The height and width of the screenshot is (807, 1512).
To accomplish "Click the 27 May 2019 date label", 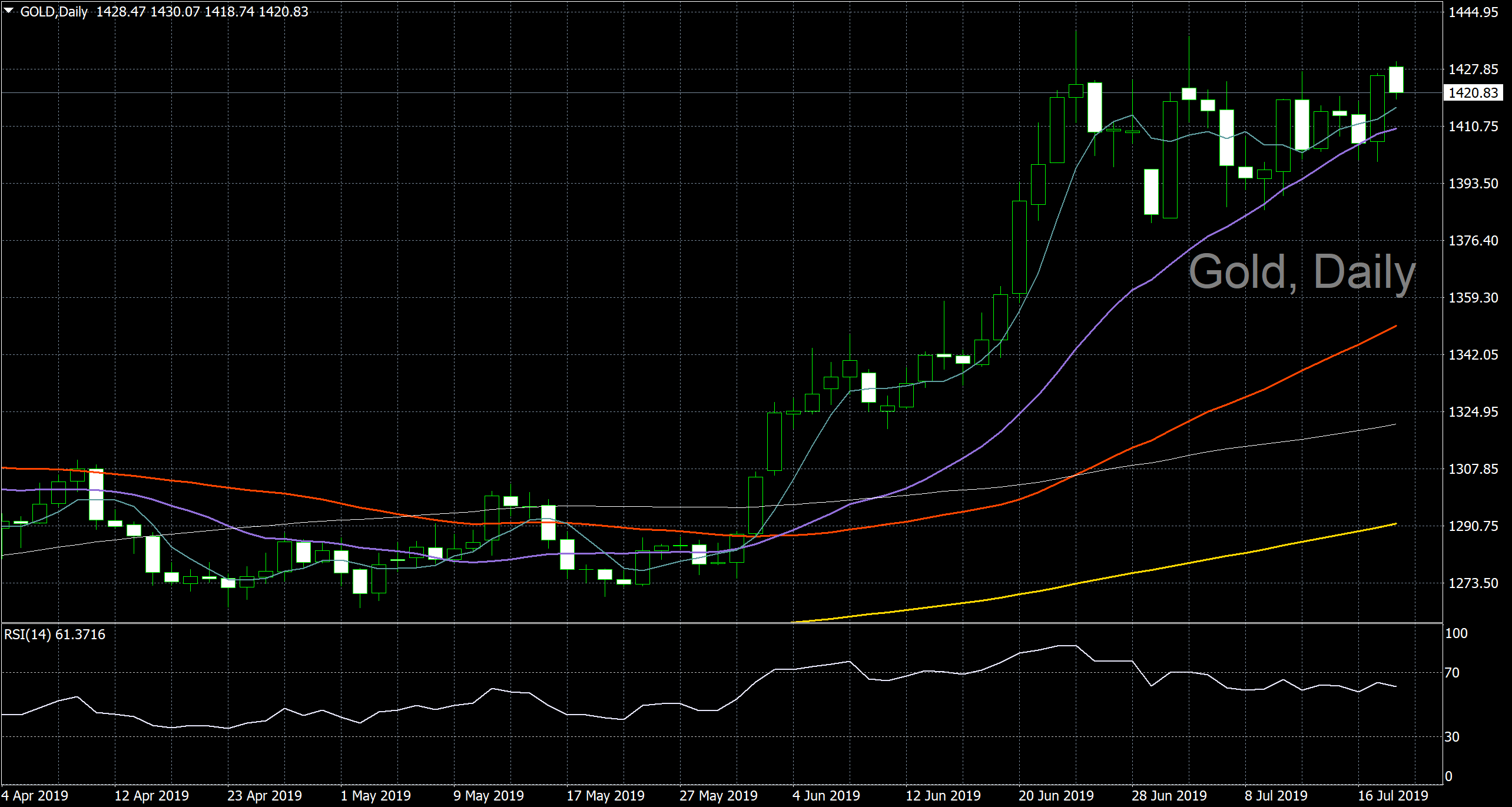I will pos(718,796).
